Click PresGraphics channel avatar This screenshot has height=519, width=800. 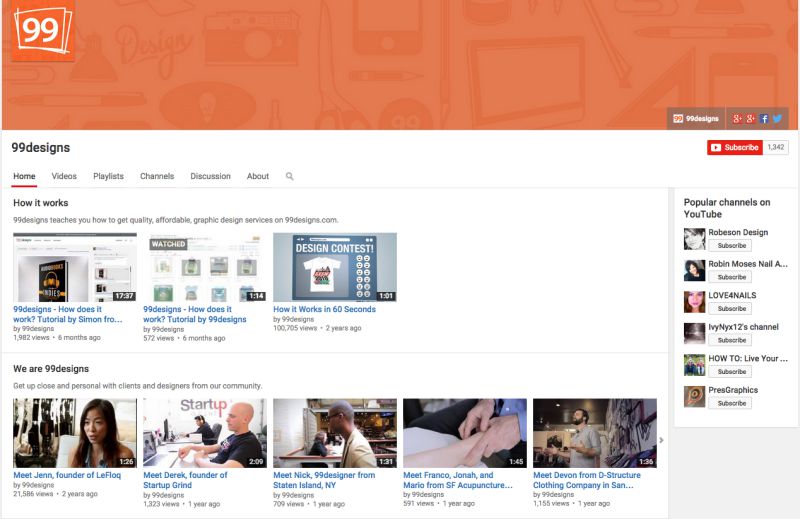click(x=694, y=397)
